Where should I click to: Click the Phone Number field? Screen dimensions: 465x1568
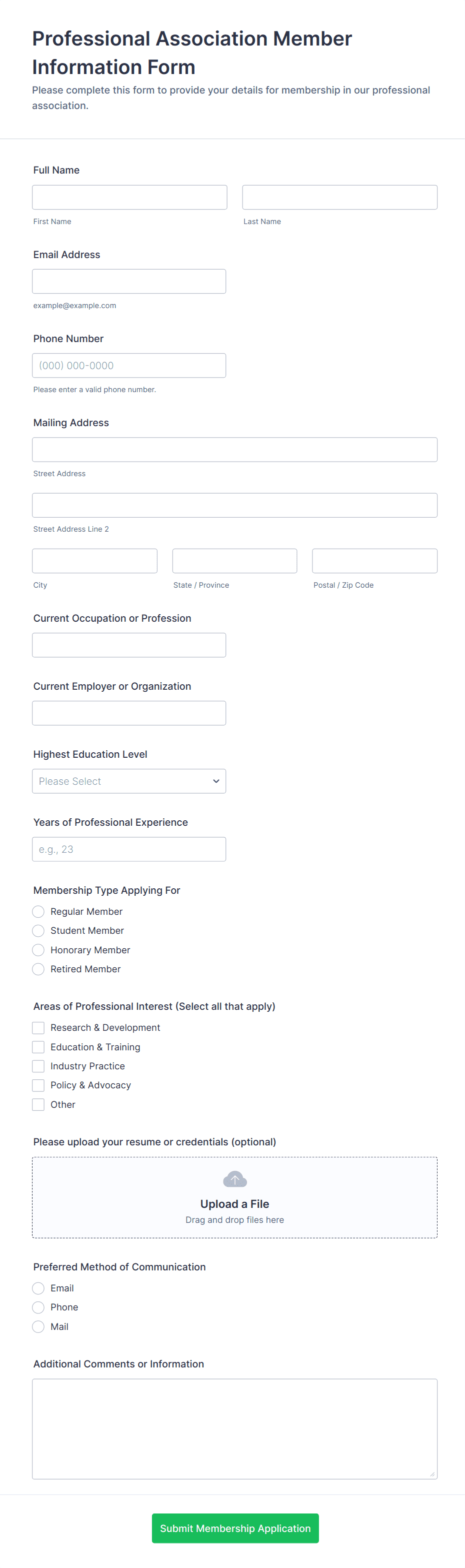[x=128, y=365]
